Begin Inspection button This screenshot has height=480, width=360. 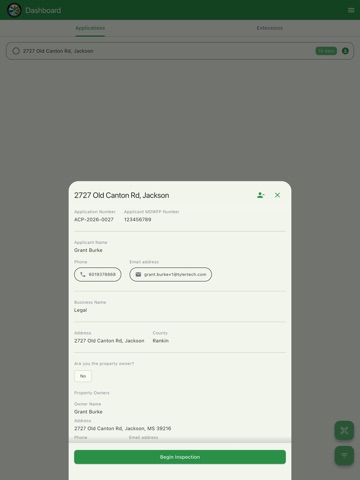[180, 457]
